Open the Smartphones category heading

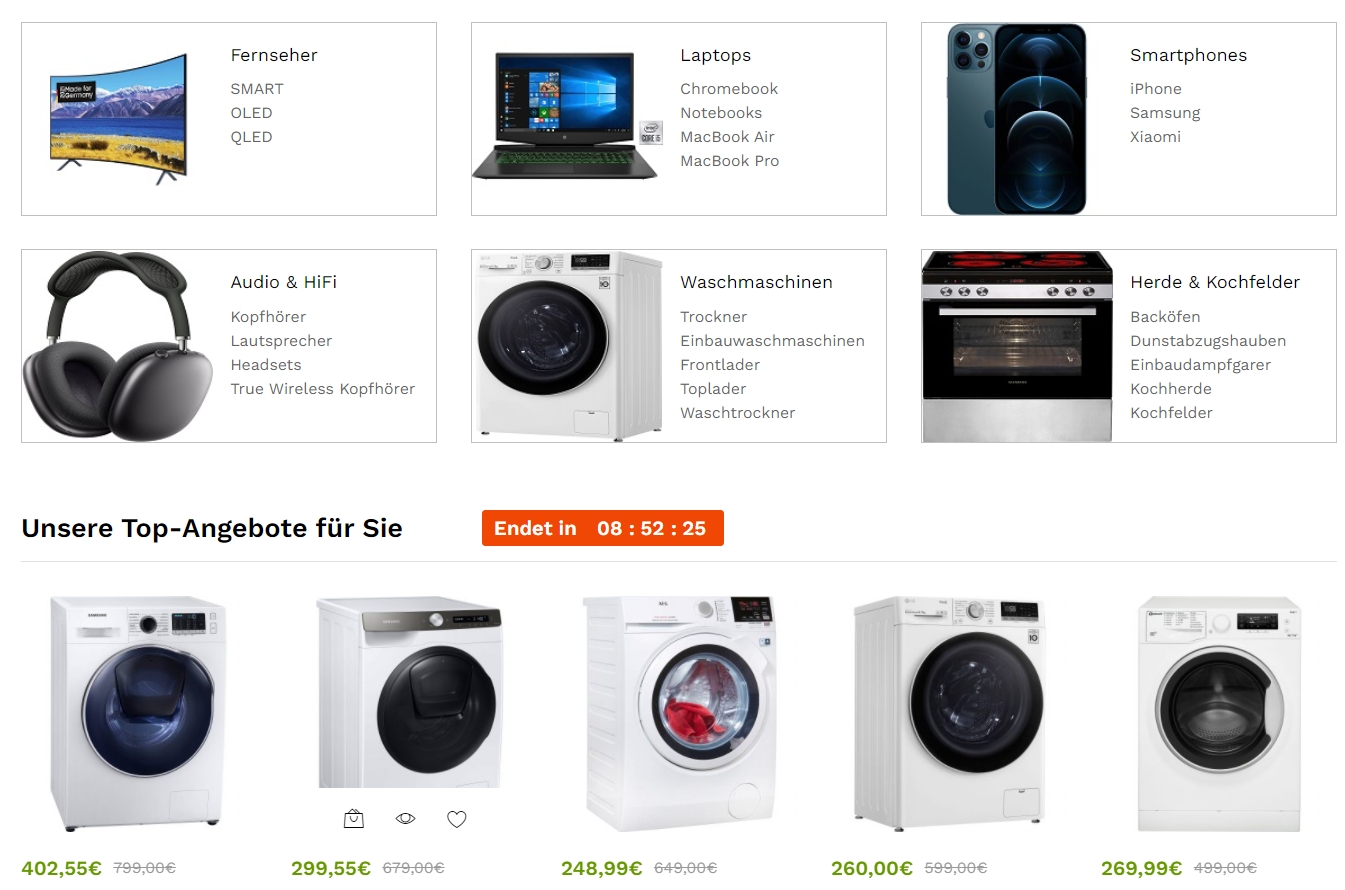1188,55
